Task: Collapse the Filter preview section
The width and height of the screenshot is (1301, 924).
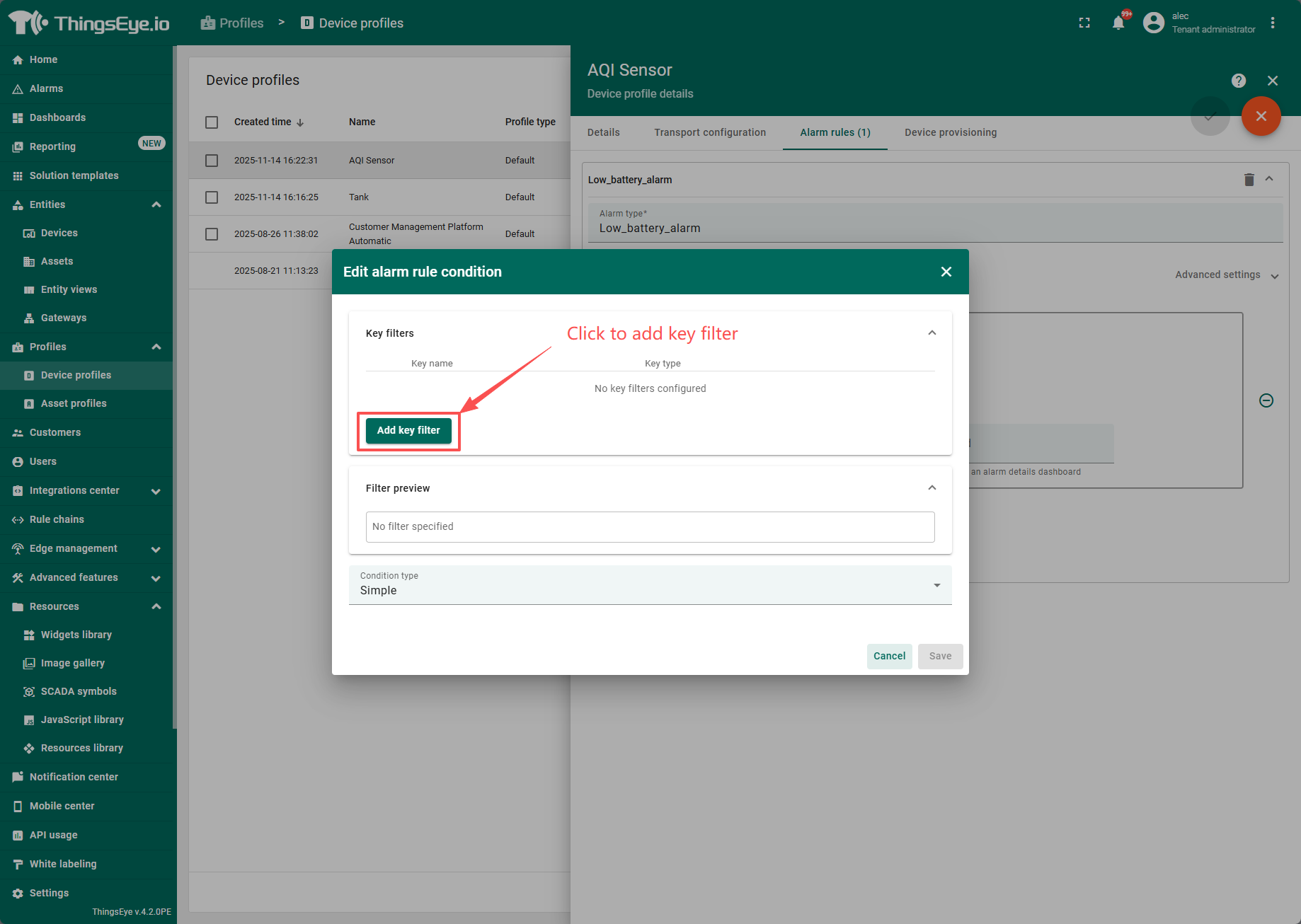Action: [x=932, y=488]
